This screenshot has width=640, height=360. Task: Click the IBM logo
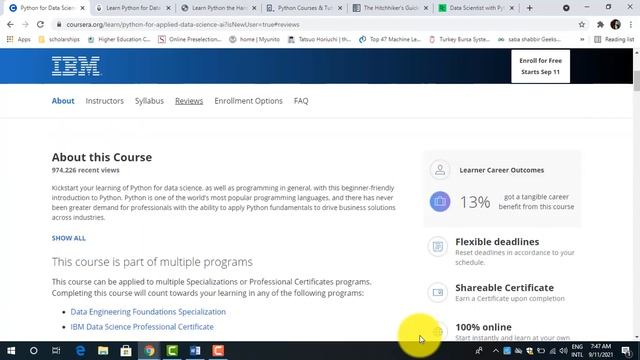pyautogui.click(x=76, y=66)
